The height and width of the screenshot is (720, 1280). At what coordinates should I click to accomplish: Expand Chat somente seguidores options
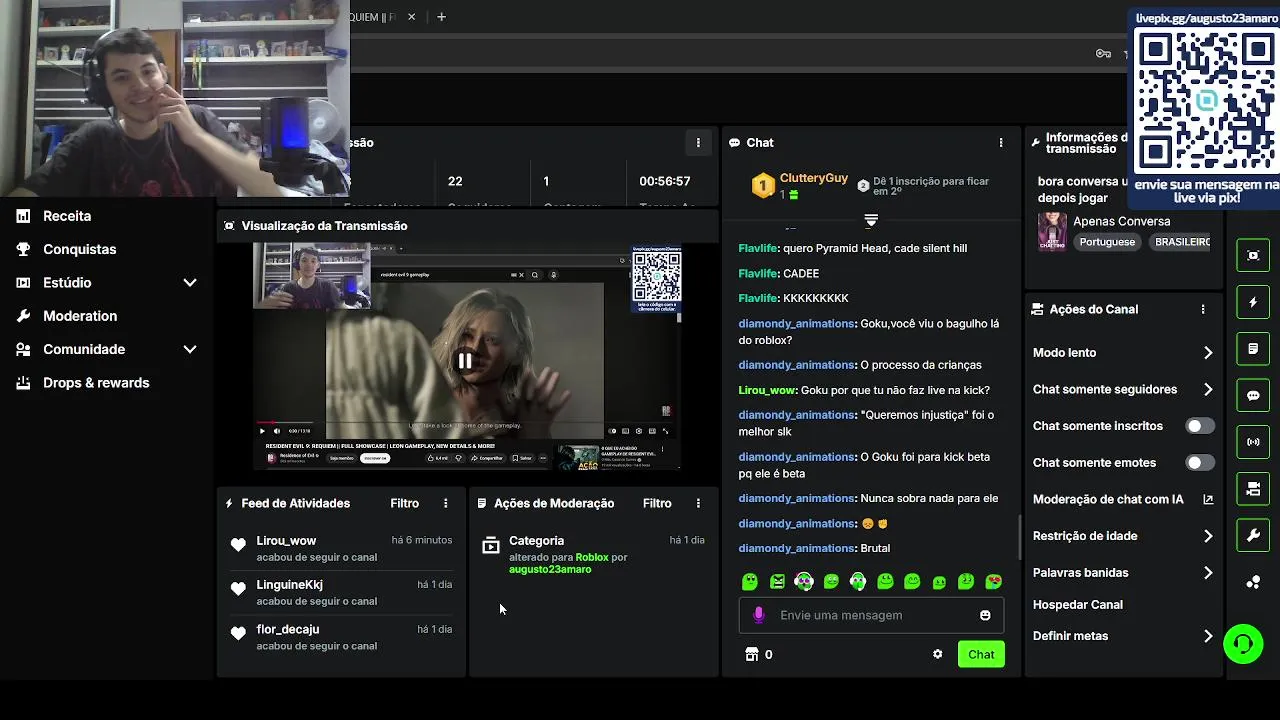point(1208,390)
